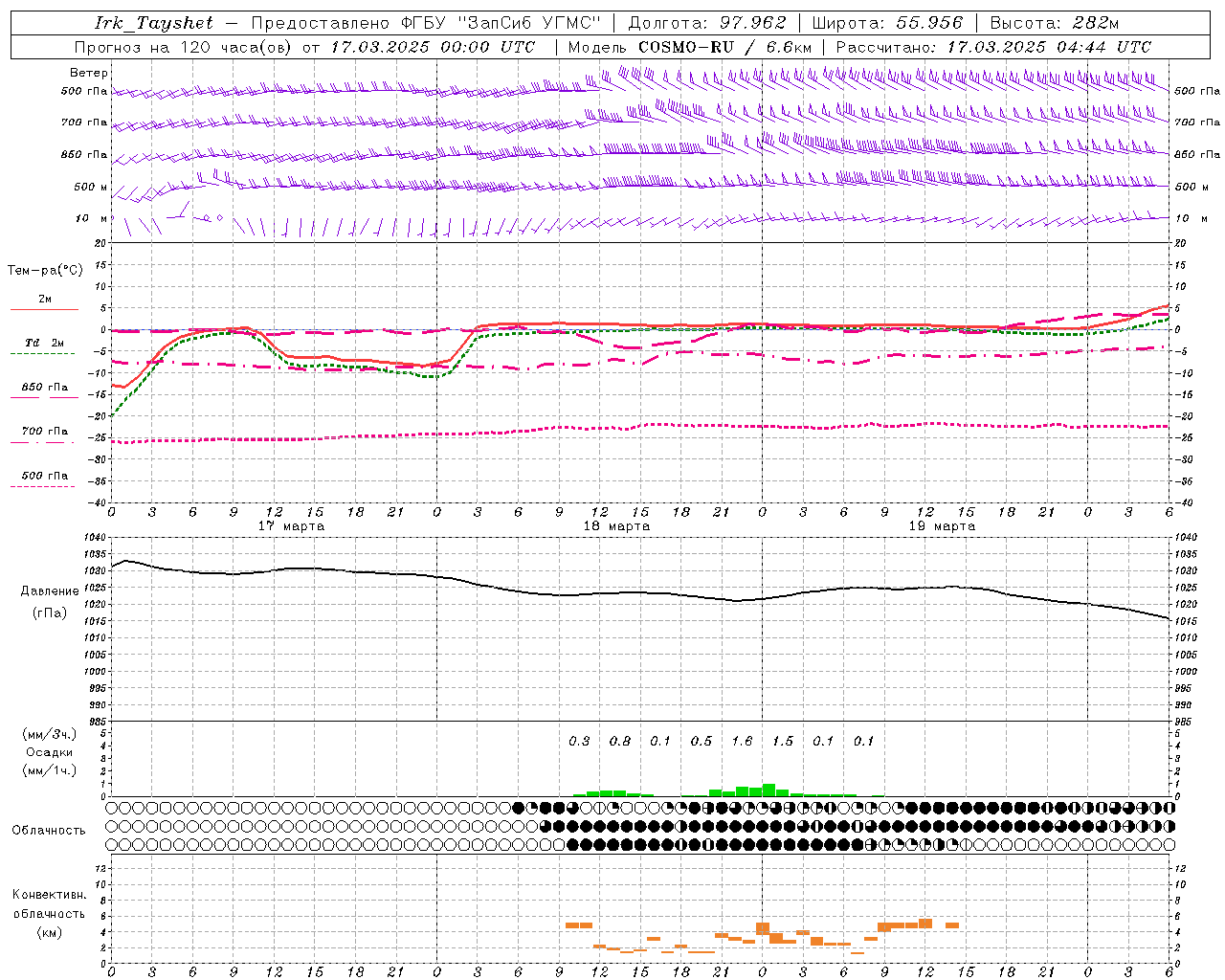Select the Облачность cloudiness row label
Screen dimensions: 1225x980
click(x=49, y=830)
